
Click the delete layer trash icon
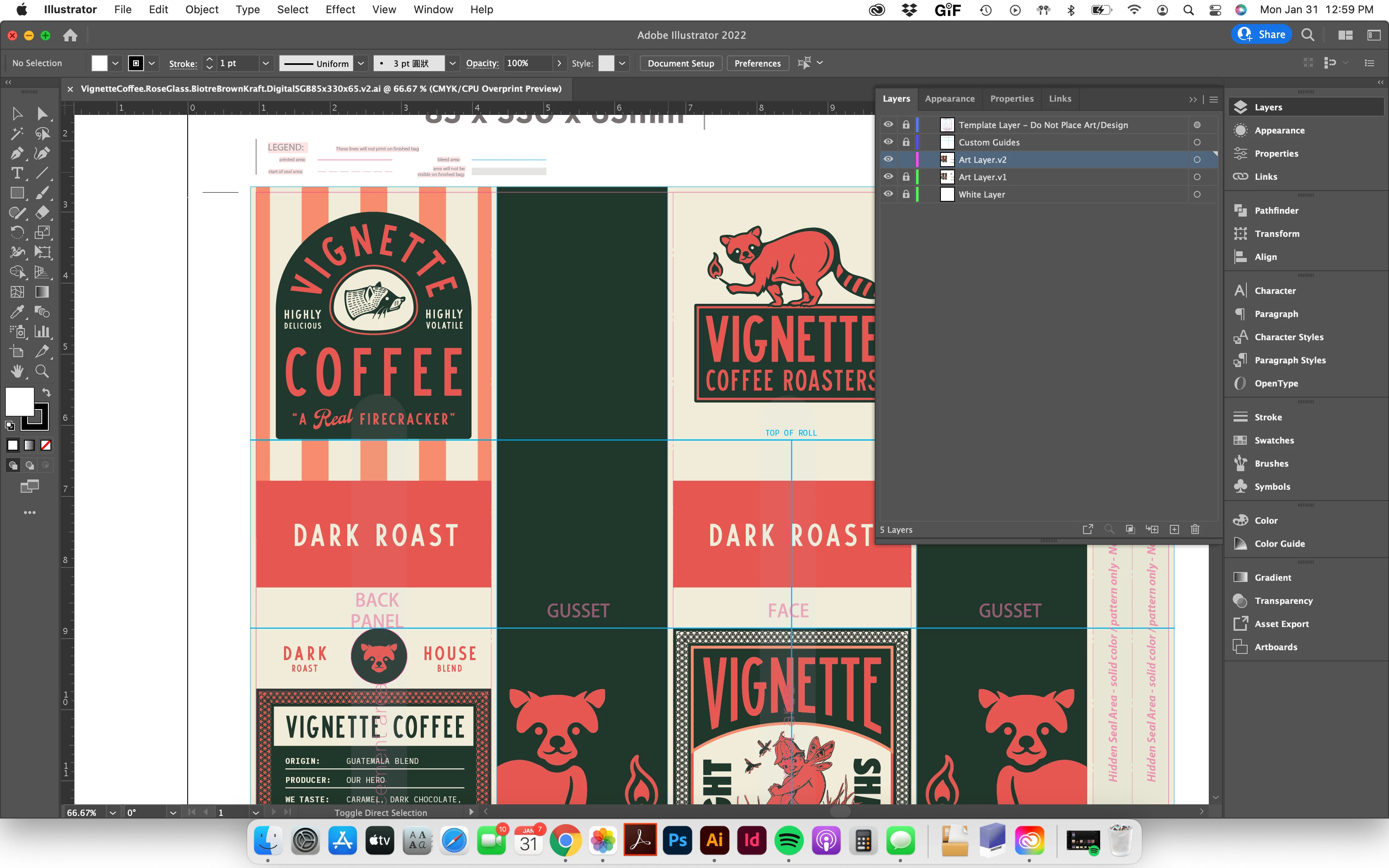[x=1195, y=529]
